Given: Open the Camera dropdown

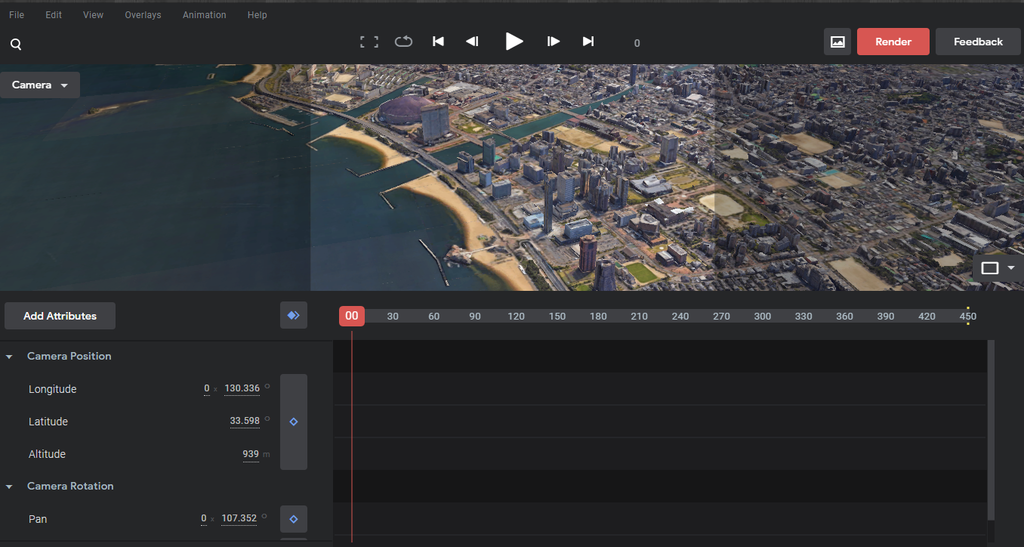Looking at the screenshot, I should (40, 85).
